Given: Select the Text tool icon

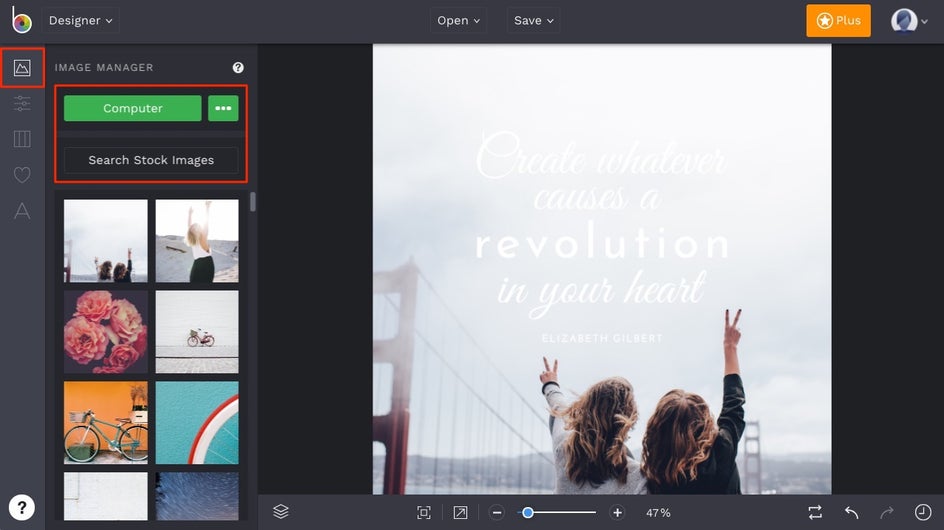Looking at the screenshot, I should (x=22, y=211).
